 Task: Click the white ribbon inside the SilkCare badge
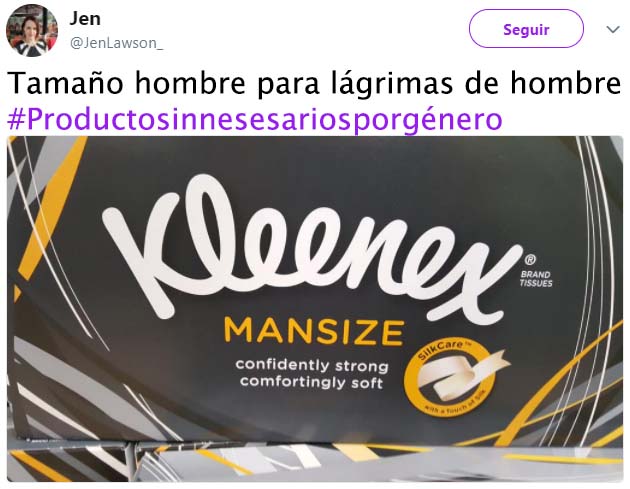[x=462, y=374]
